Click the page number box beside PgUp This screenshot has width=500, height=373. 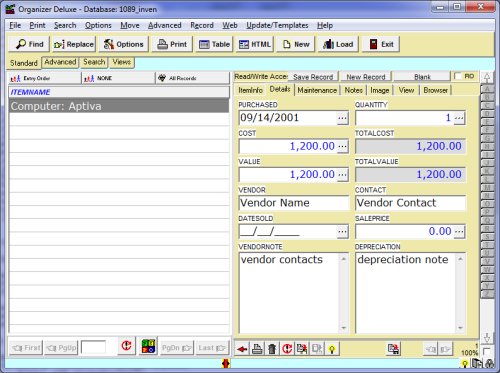(x=93, y=347)
